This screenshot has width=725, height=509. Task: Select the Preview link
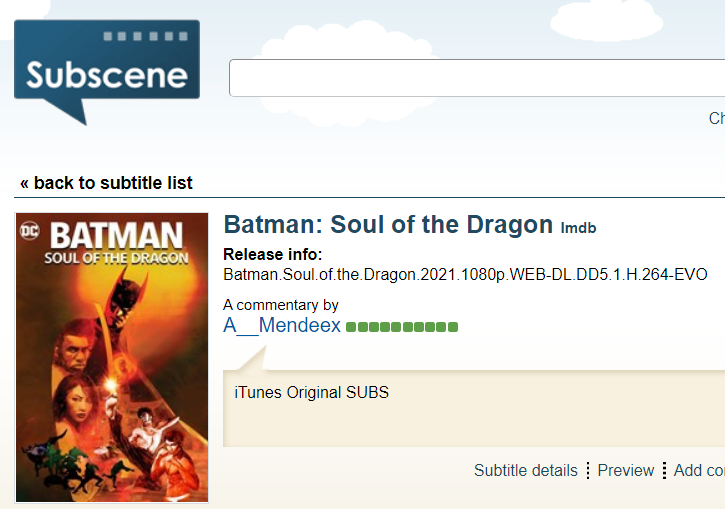[x=626, y=470]
